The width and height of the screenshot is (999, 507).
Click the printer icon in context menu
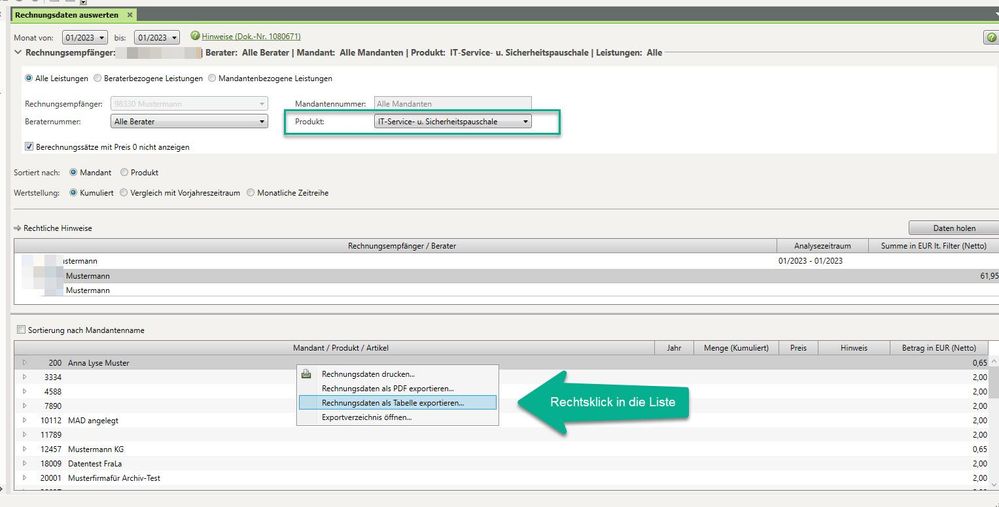(308, 374)
